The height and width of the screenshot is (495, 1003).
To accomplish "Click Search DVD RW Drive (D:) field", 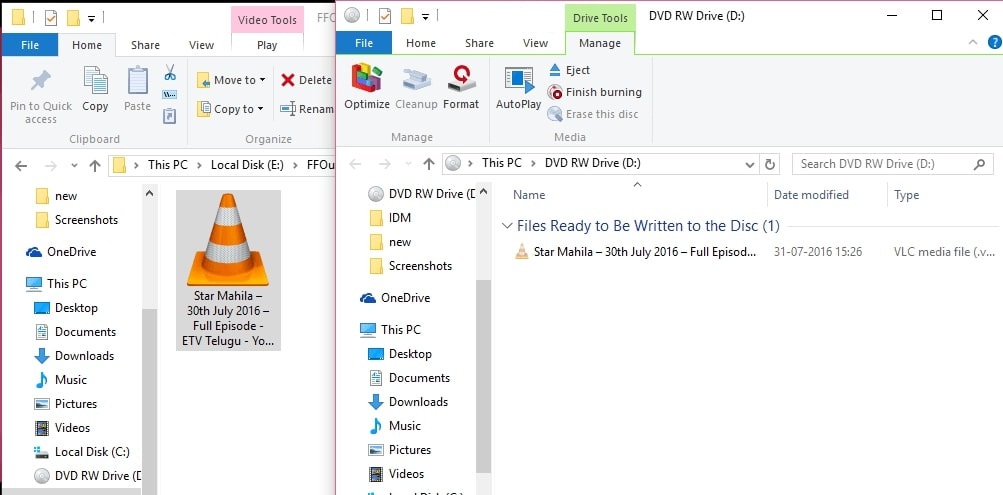I will pos(893,164).
